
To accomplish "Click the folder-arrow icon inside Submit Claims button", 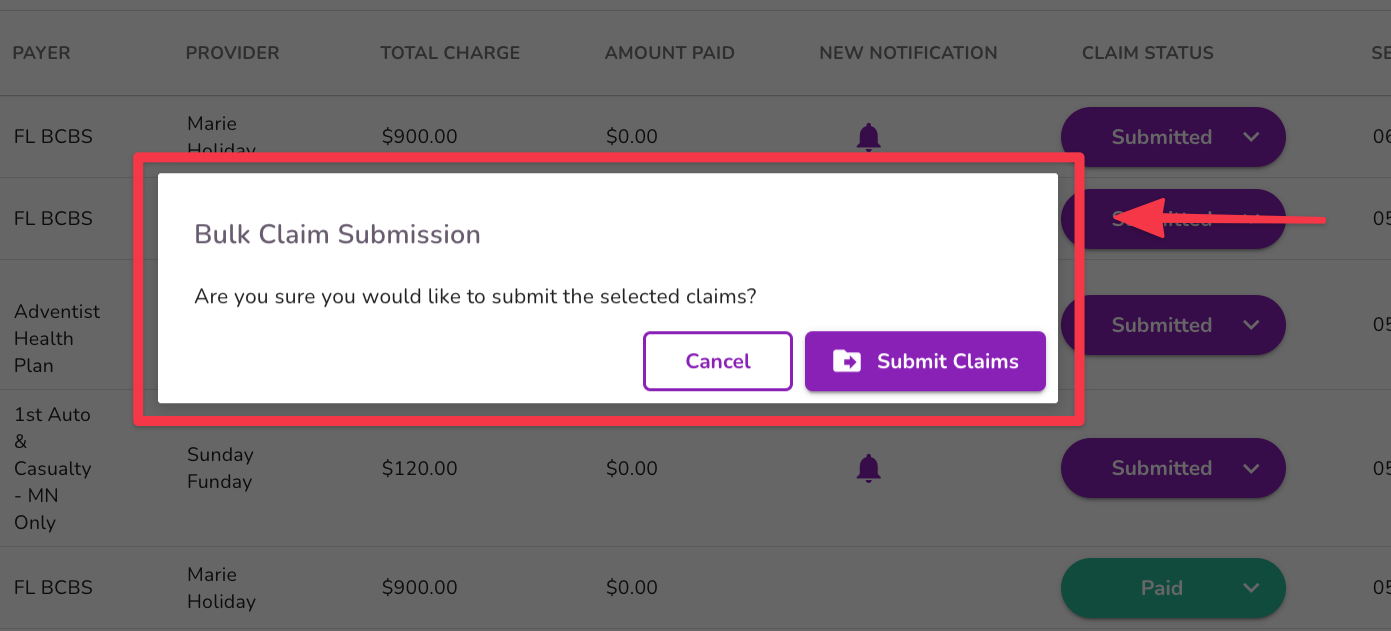I will coord(847,361).
